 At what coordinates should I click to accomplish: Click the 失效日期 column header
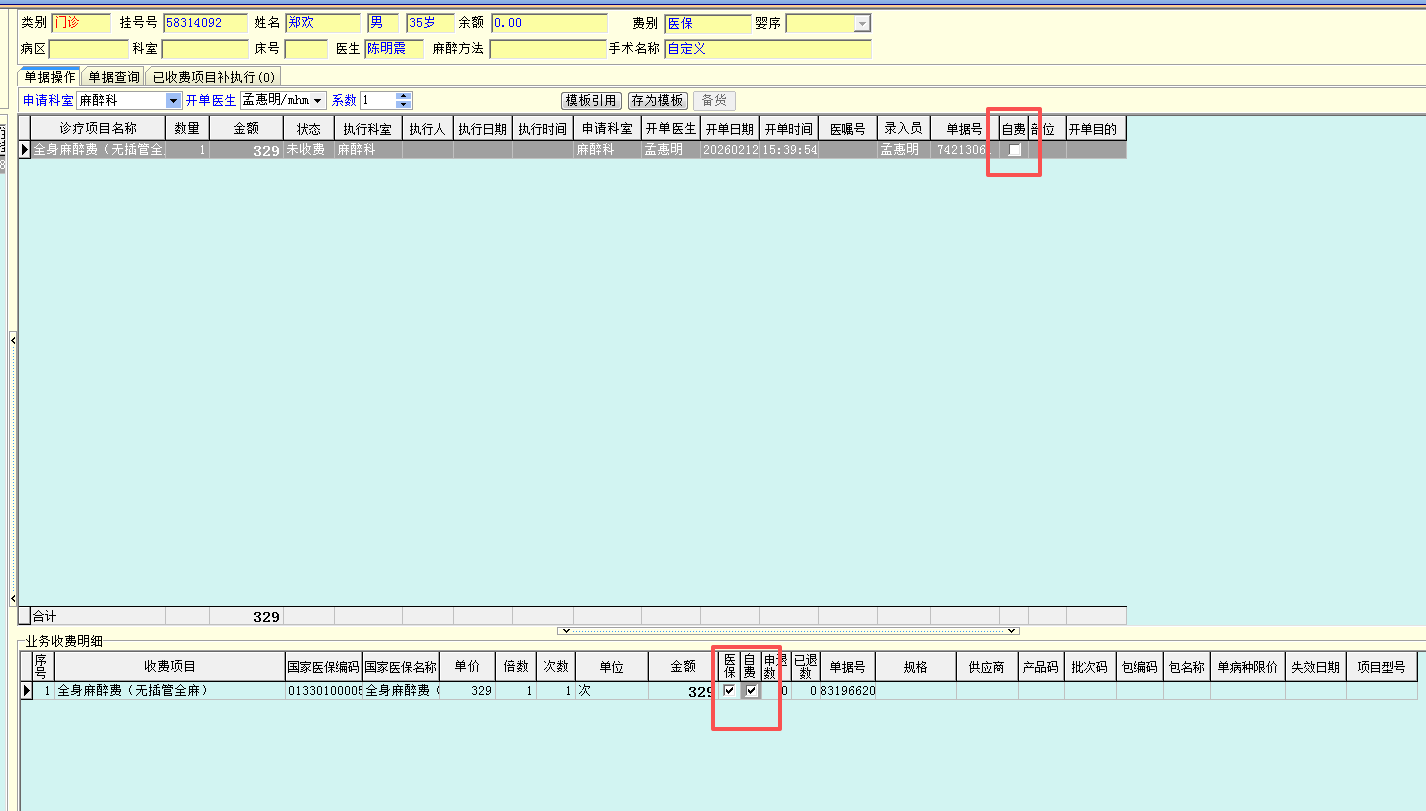coord(1316,667)
